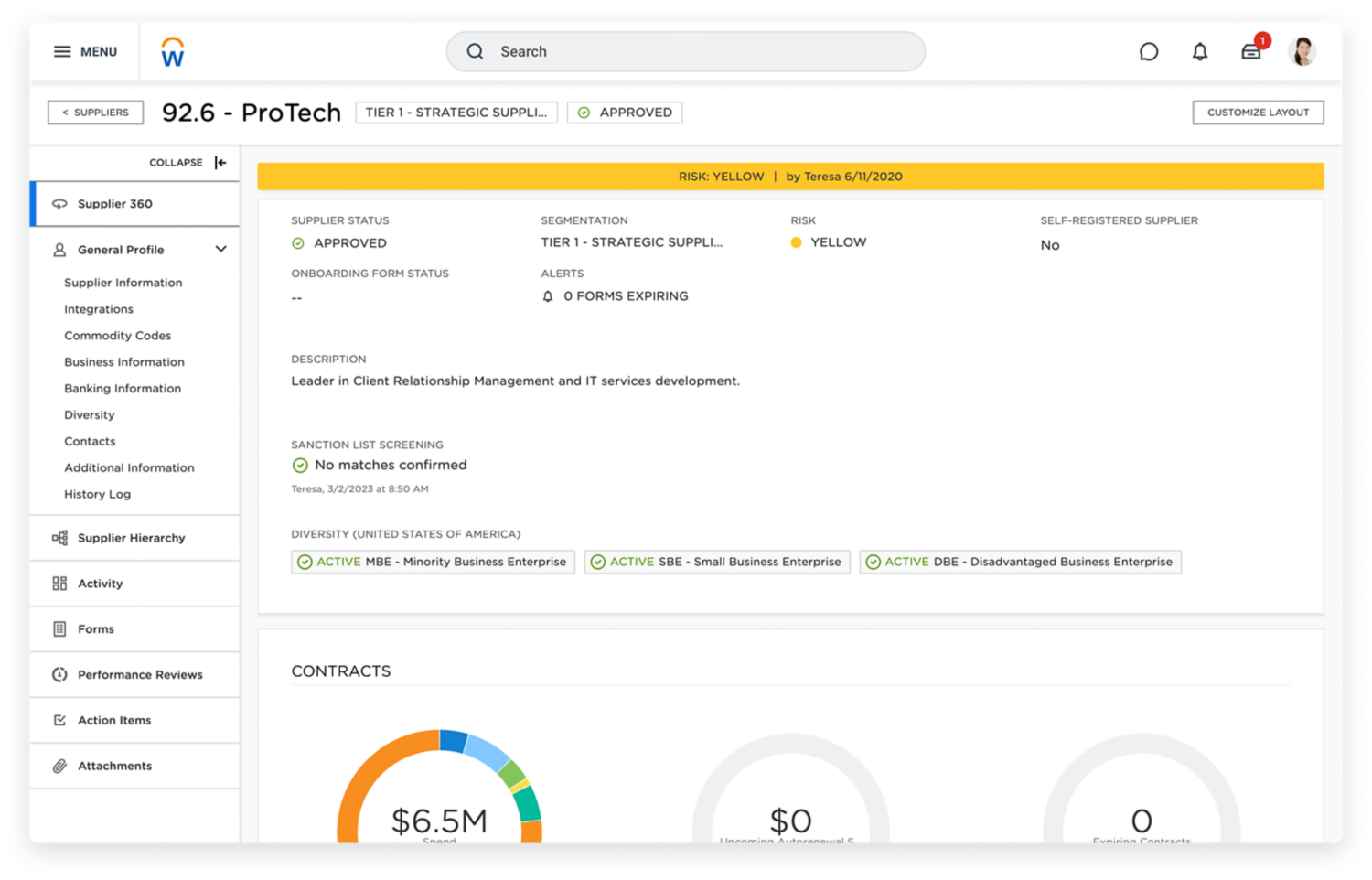Select the MBE Minority Business Enterprise badge
This screenshot has height=880, width=1372.
[433, 562]
